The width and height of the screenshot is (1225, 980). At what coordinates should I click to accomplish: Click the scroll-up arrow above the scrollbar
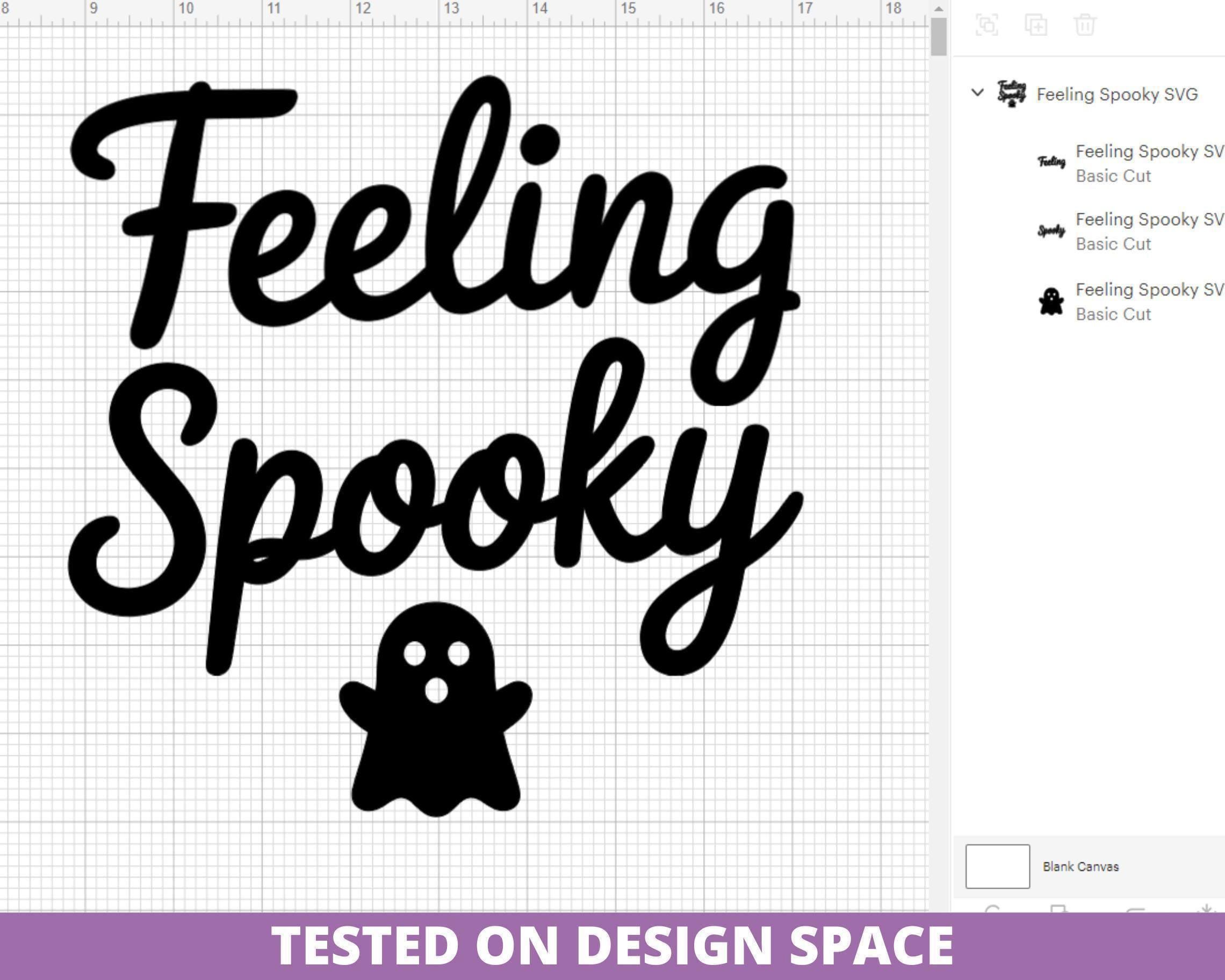939,9
